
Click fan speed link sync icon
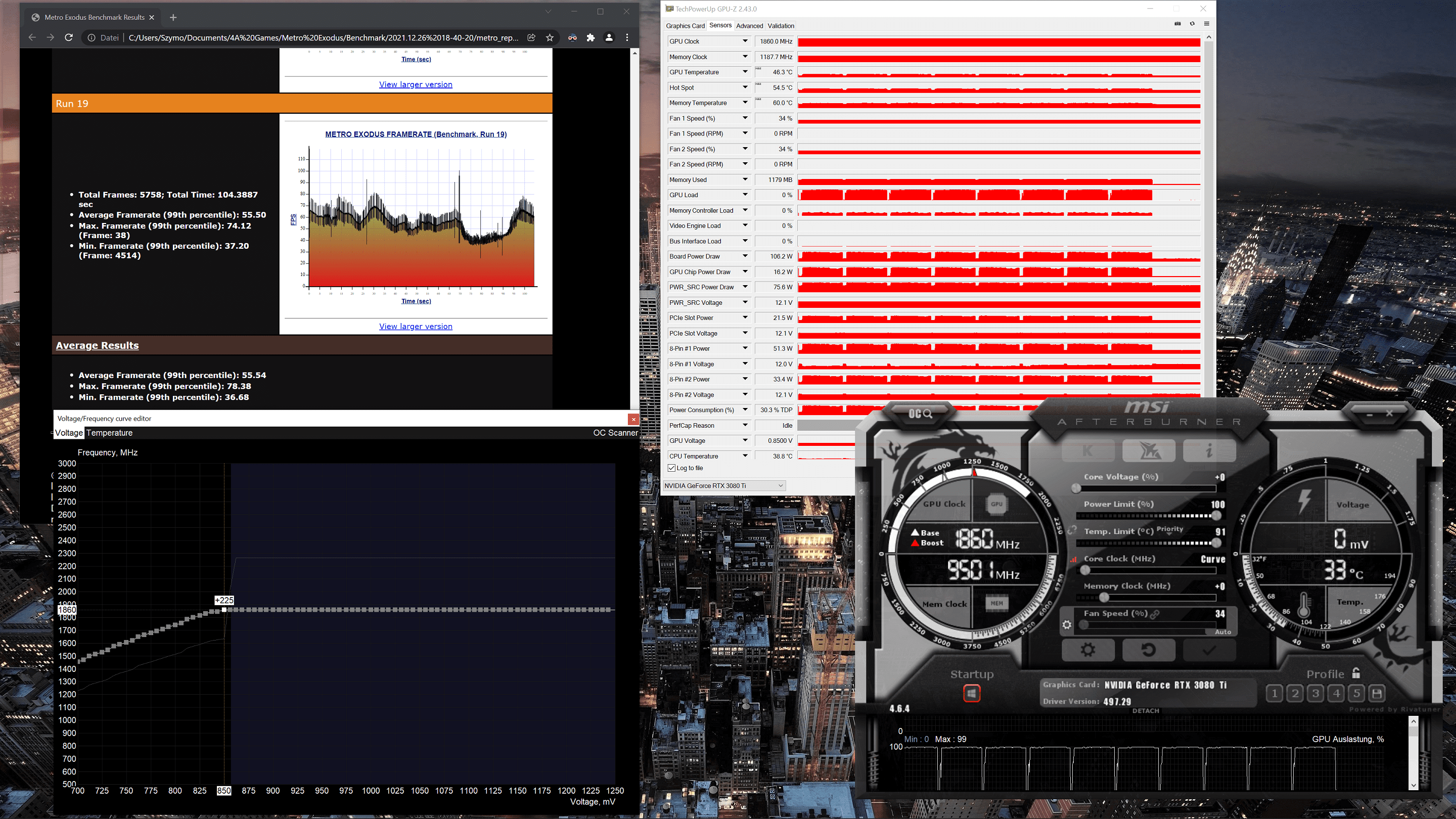(x=1155, y=614)
